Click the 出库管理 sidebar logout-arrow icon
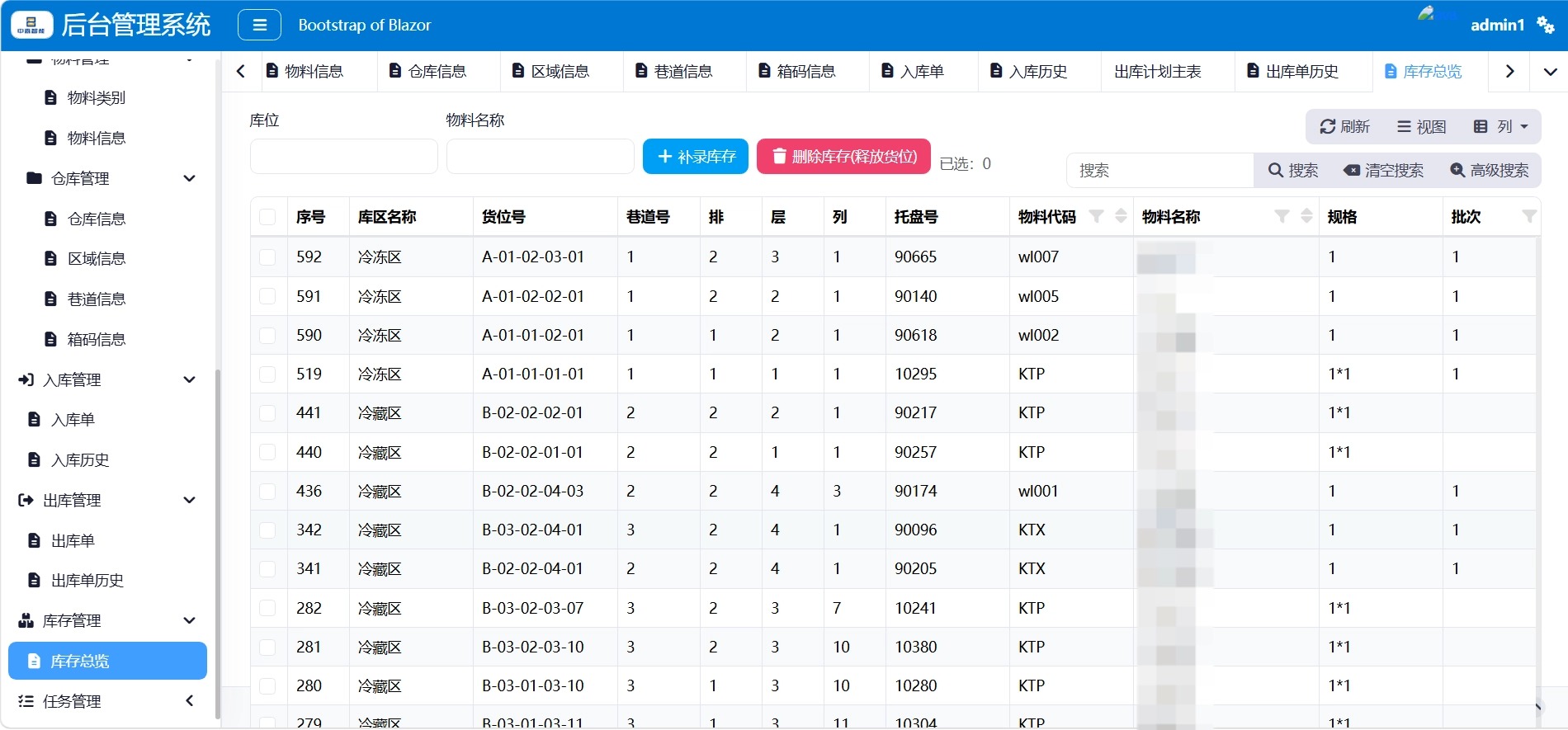The height and width of the screenshot is (730, 1568). click(x=26, y=500)
